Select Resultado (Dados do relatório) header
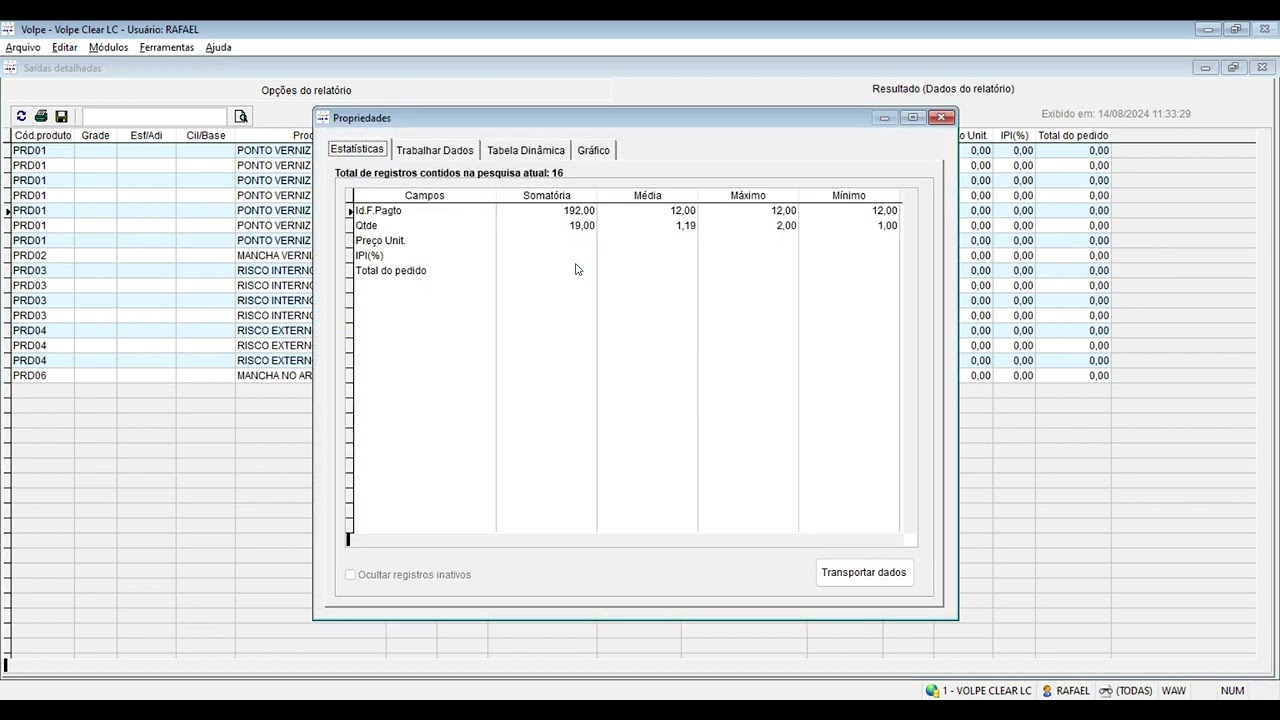Screen dimensions: 1280x720 [943, 89]
